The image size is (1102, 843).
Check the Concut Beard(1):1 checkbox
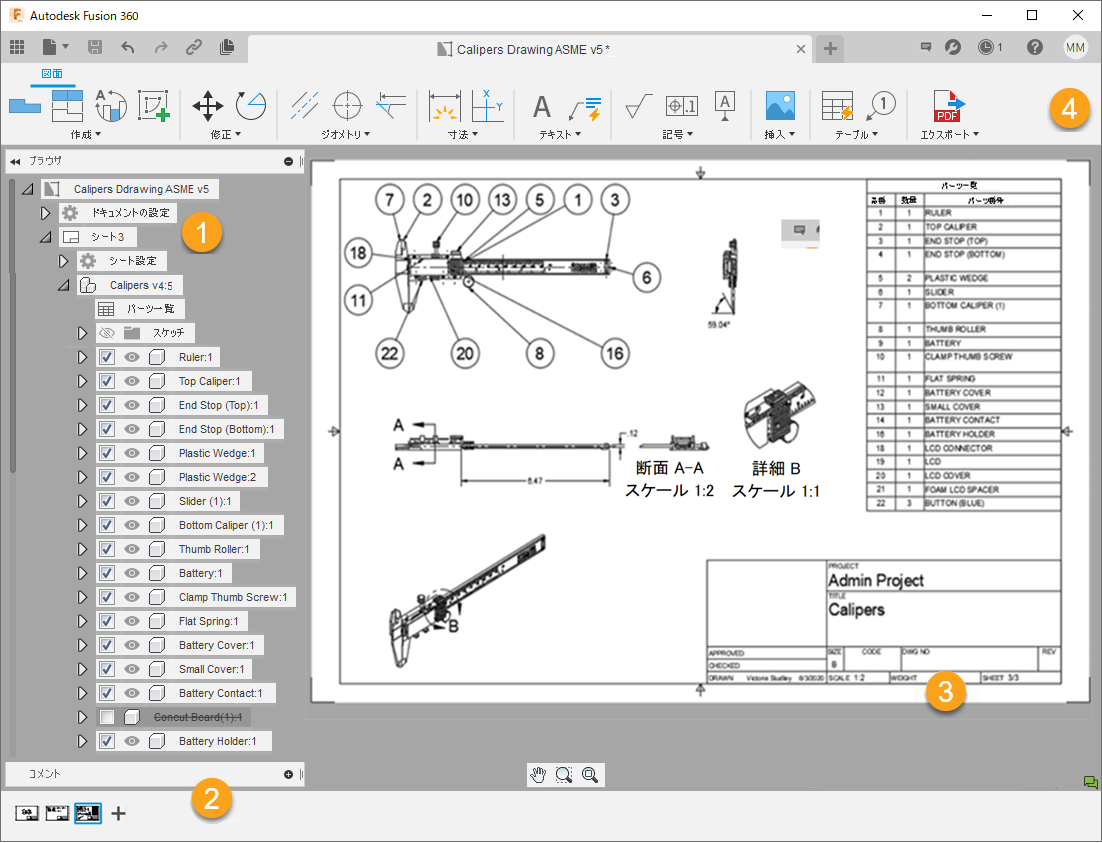coord(106,717)
